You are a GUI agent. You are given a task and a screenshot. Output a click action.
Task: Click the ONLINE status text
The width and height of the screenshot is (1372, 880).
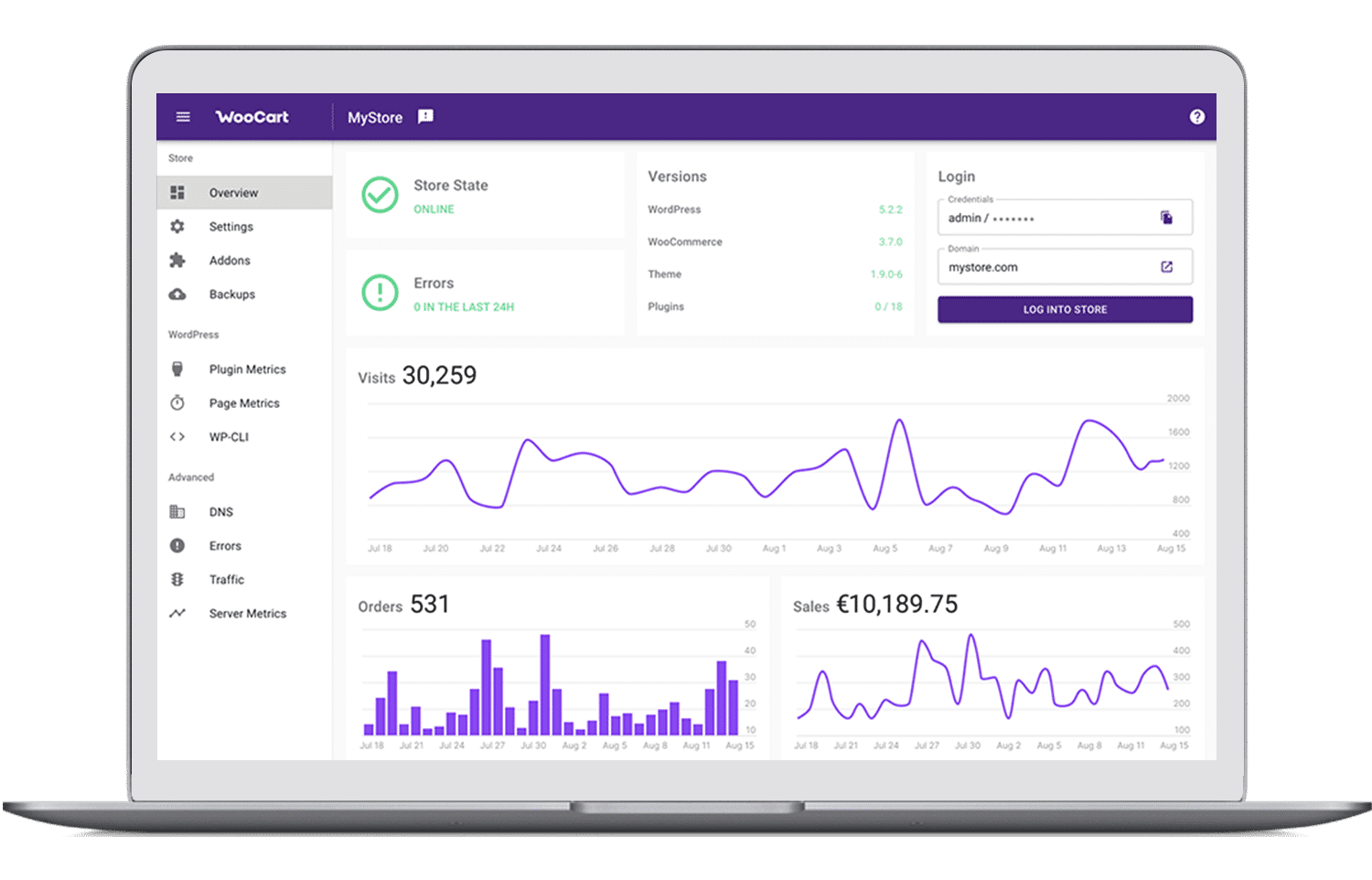[434, 209]
